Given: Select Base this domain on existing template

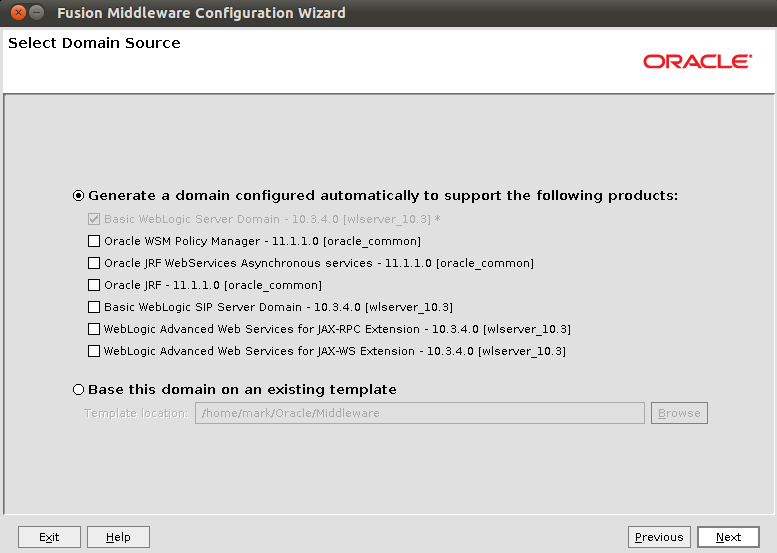Looking at the screenshot, I should [78, 389].
